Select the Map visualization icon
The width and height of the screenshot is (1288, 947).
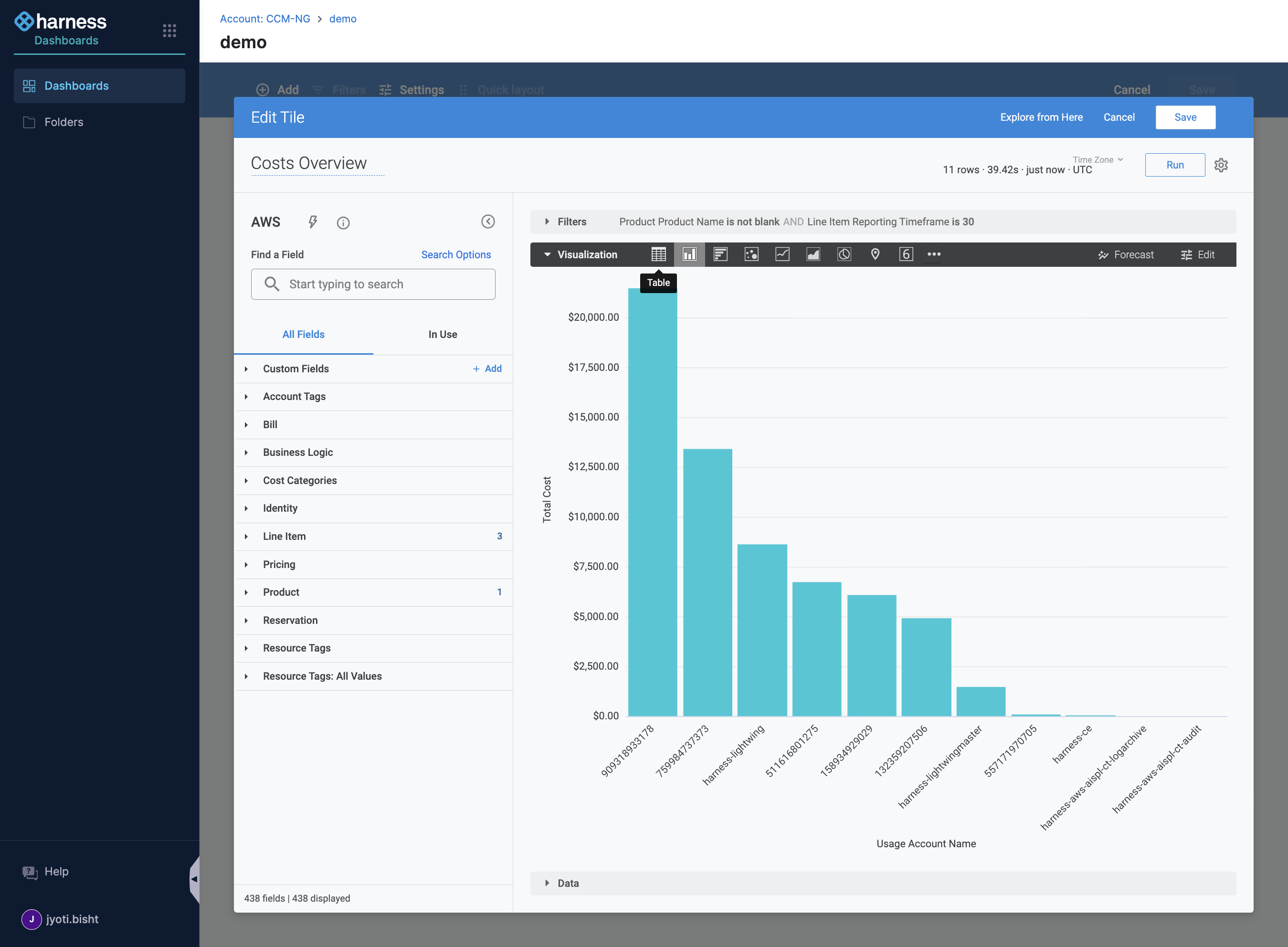click(x=875, y=254)
